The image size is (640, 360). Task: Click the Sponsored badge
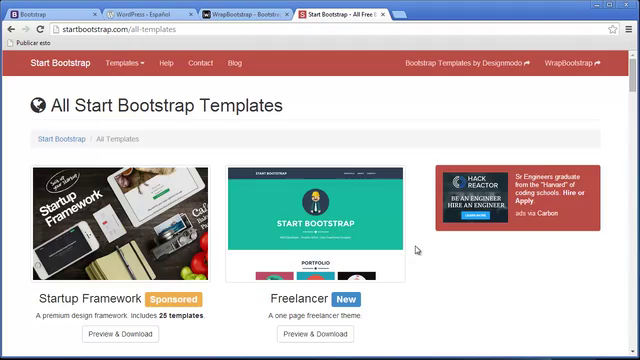[173, 299]
